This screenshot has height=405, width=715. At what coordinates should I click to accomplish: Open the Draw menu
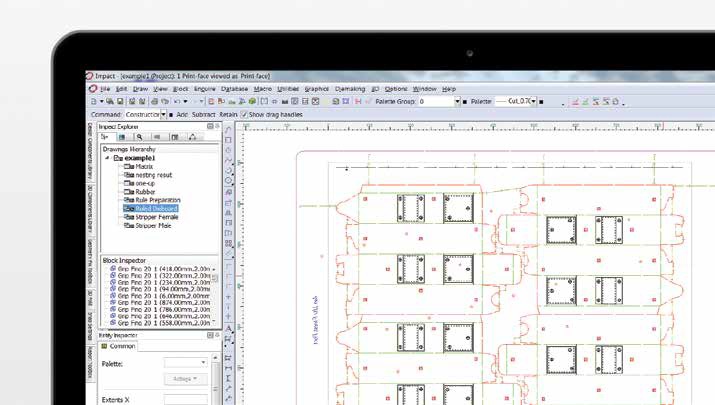click(140, 89)
